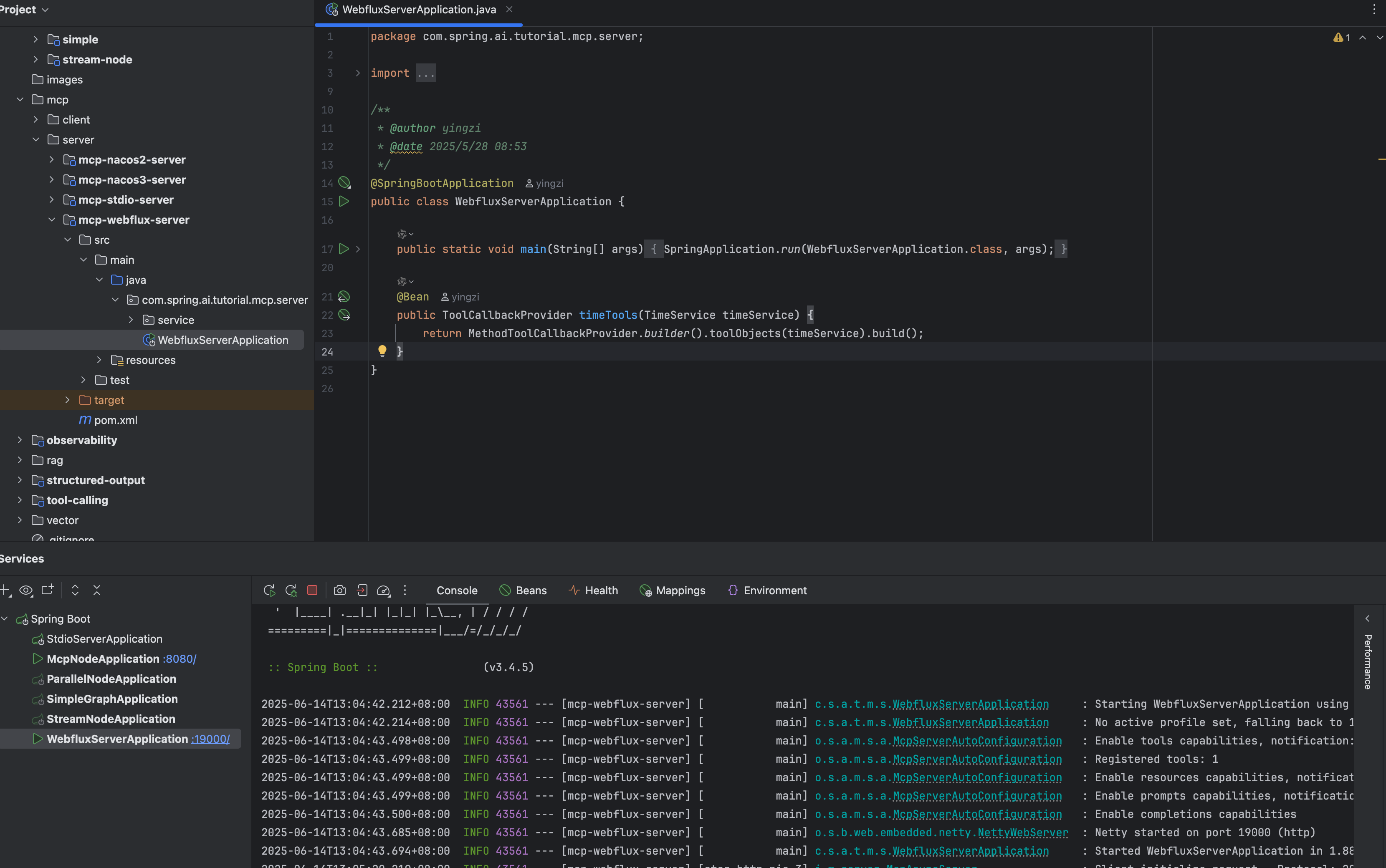1386x868 pixels.
Task: Click the run gutter icon next to main method
Action: pyautogui.click(x=343, y=249)
